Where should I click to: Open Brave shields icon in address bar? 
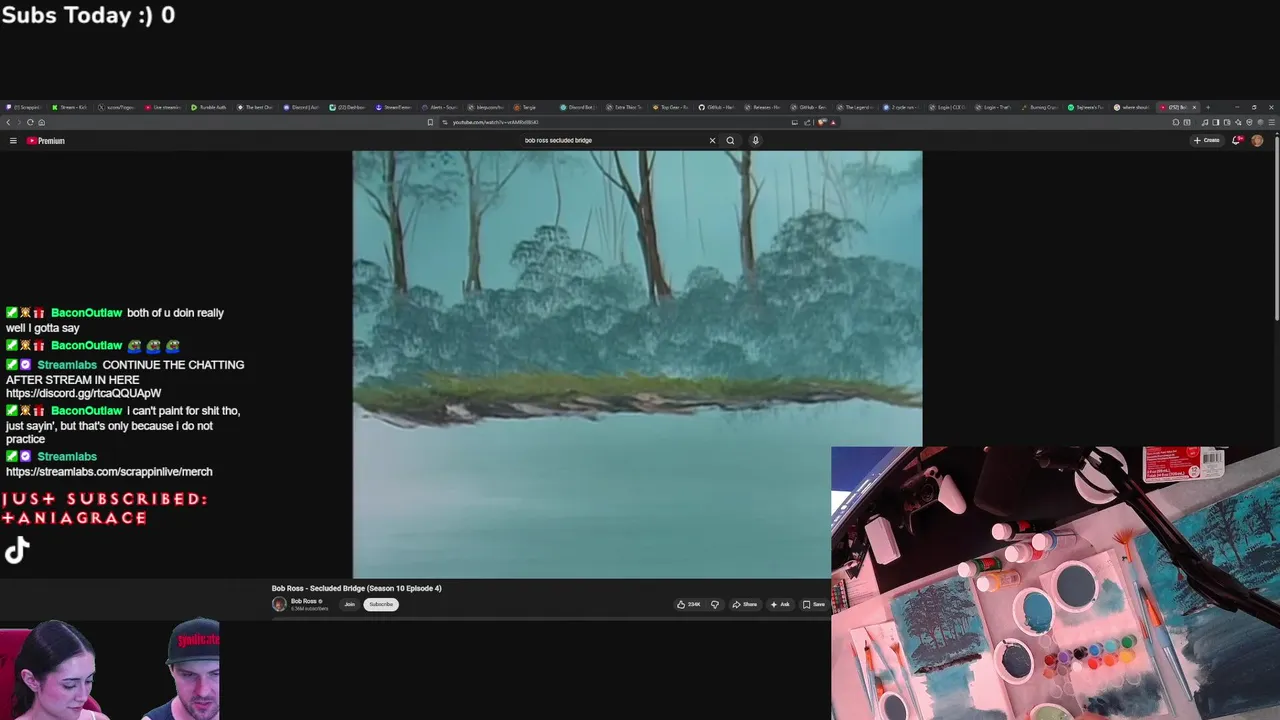pyautogui.click(x=821, y=122)
